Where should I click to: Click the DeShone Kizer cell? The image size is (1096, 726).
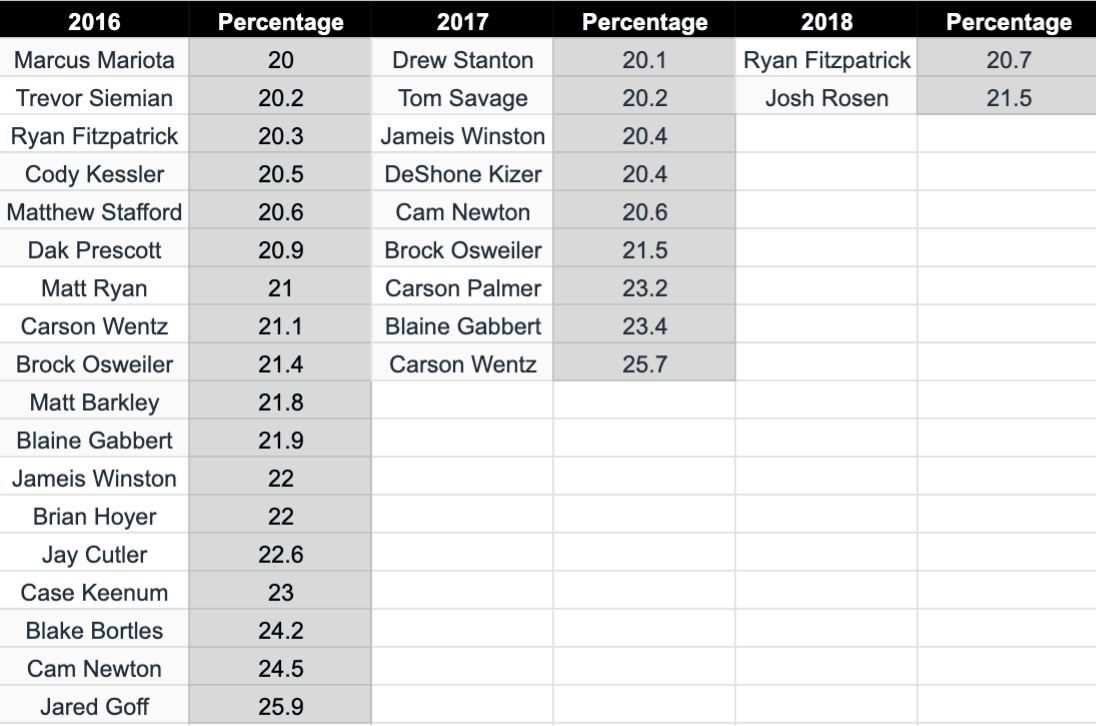pyautogui.click(x=462, y=174)
